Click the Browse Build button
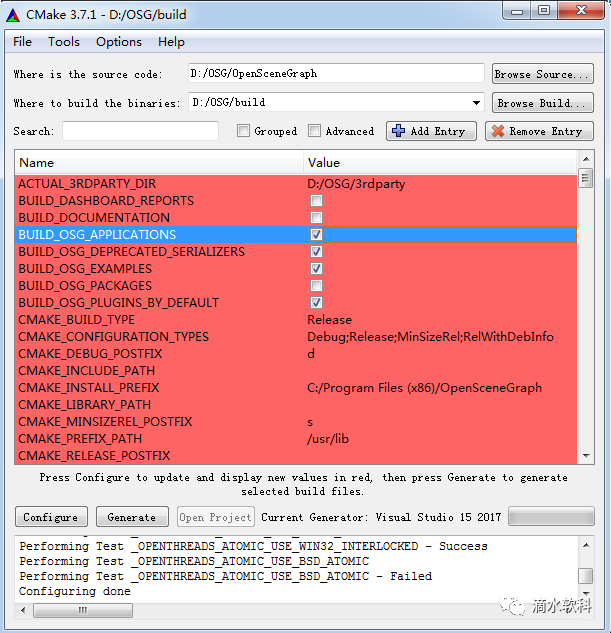This screenshot has width=611, height=633. coord(542,103)
